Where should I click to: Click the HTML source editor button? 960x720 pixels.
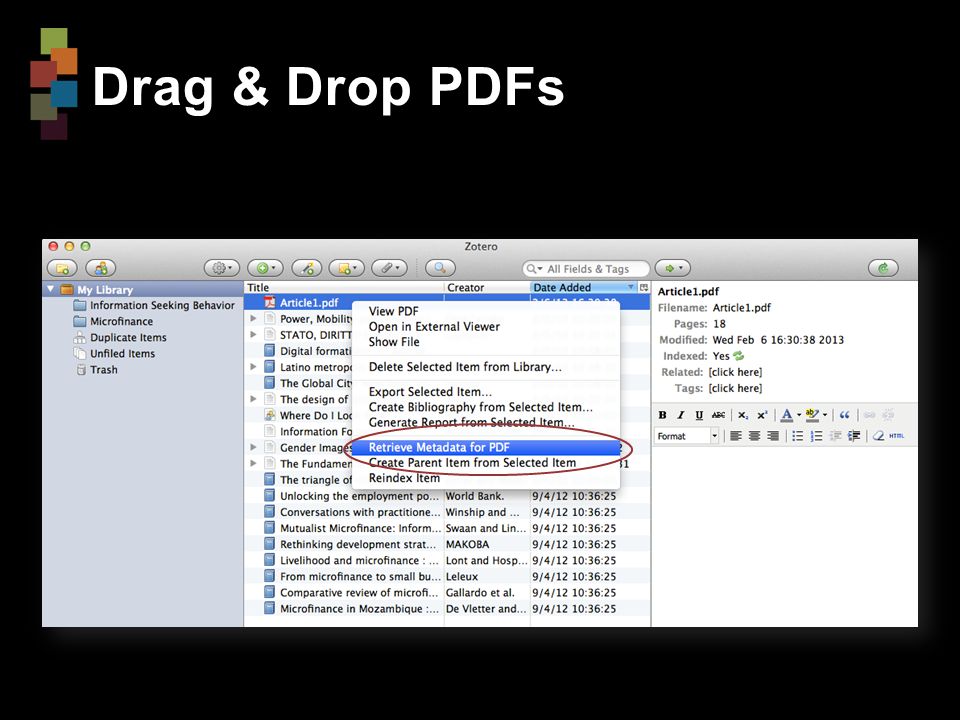click(x=896, y=436)
